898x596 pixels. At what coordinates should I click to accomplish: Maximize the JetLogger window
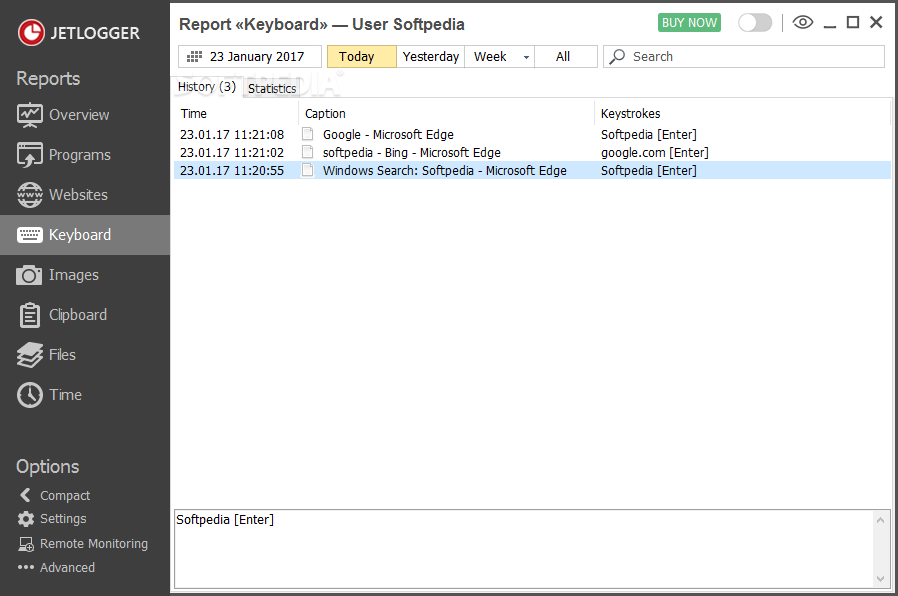(x=853, y=22)
